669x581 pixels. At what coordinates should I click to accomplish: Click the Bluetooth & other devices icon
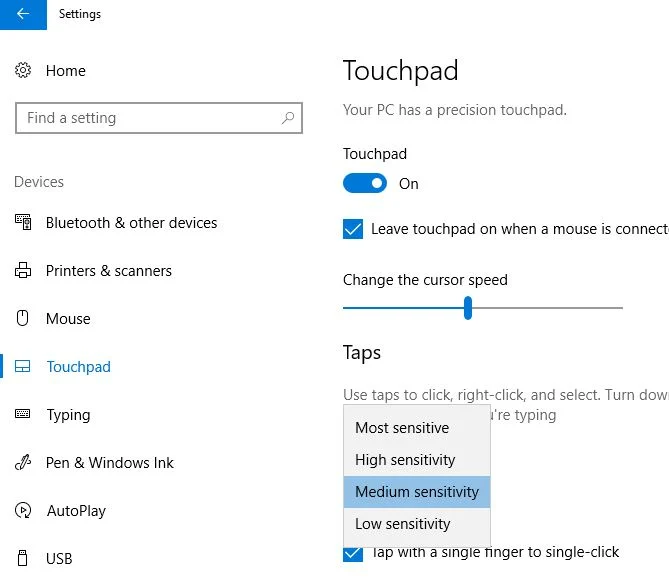[x=23, y=223]
